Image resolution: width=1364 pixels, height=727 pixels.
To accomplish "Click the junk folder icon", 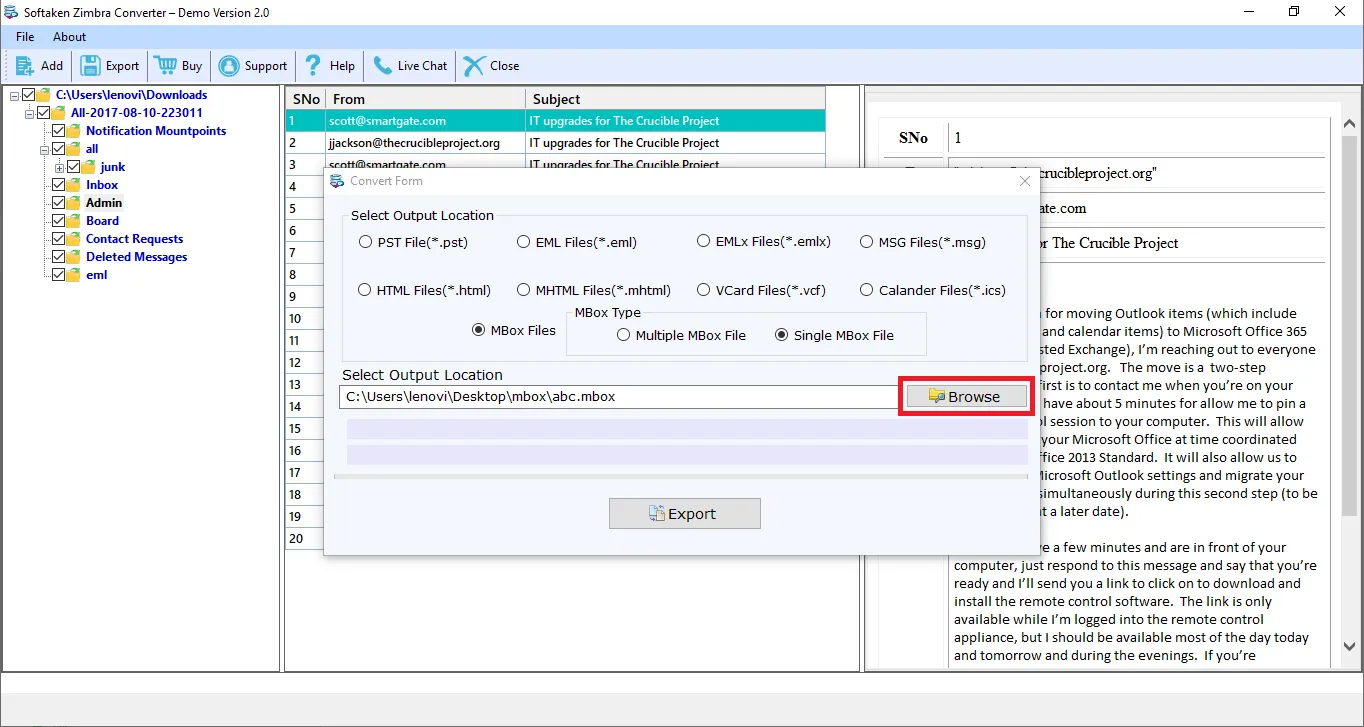I will click(89, 167).
